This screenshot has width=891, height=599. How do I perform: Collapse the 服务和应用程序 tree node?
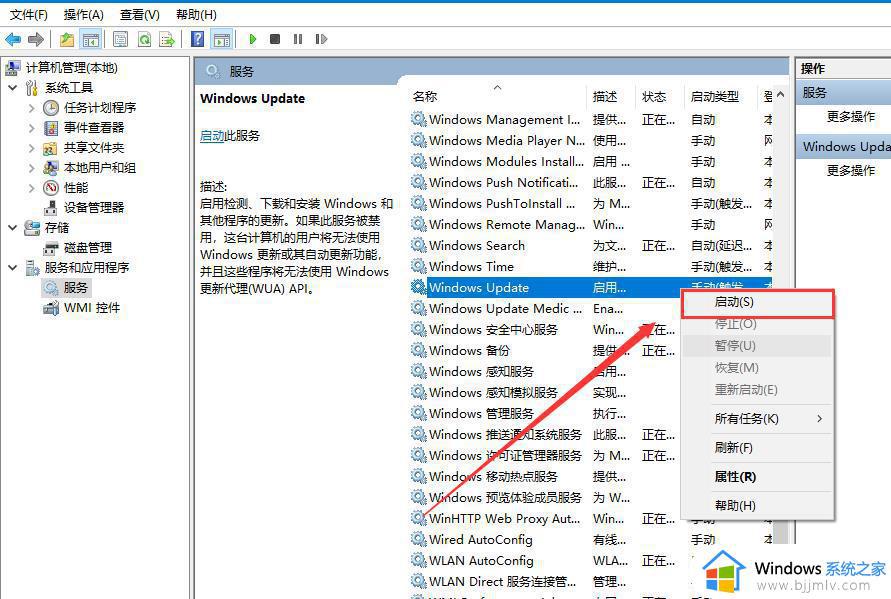13,268
